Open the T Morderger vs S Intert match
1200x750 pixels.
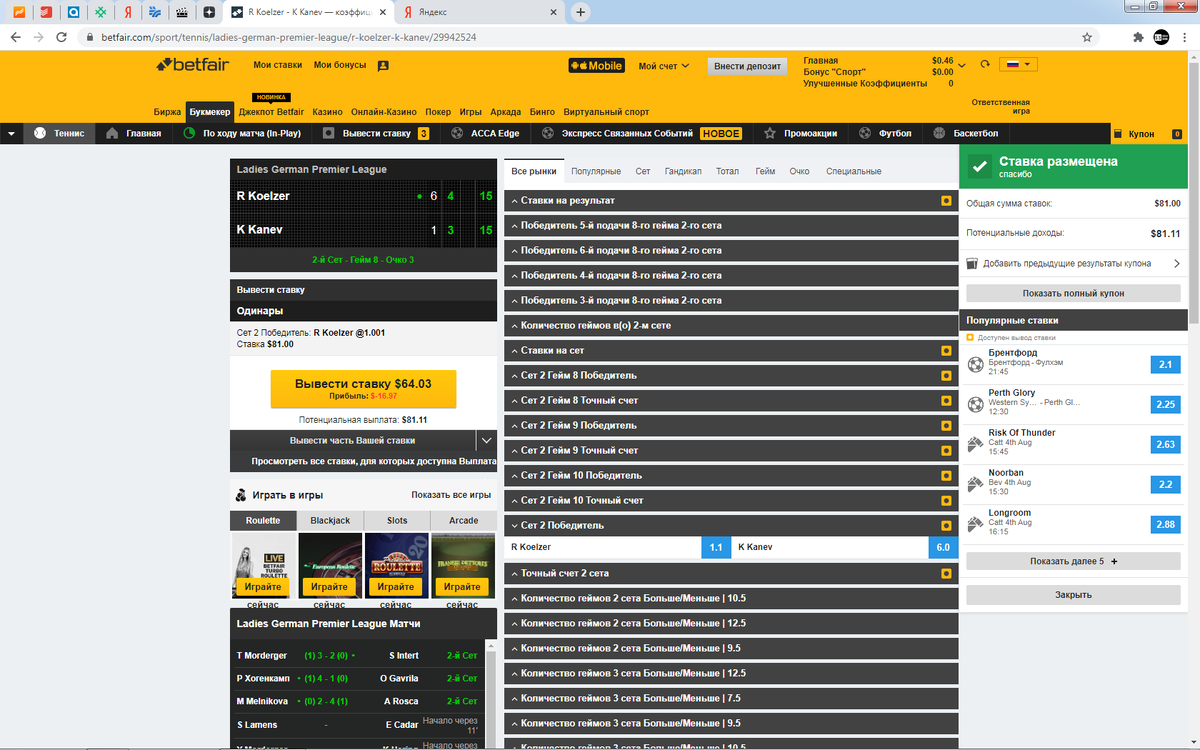click(x=357, y=655)
